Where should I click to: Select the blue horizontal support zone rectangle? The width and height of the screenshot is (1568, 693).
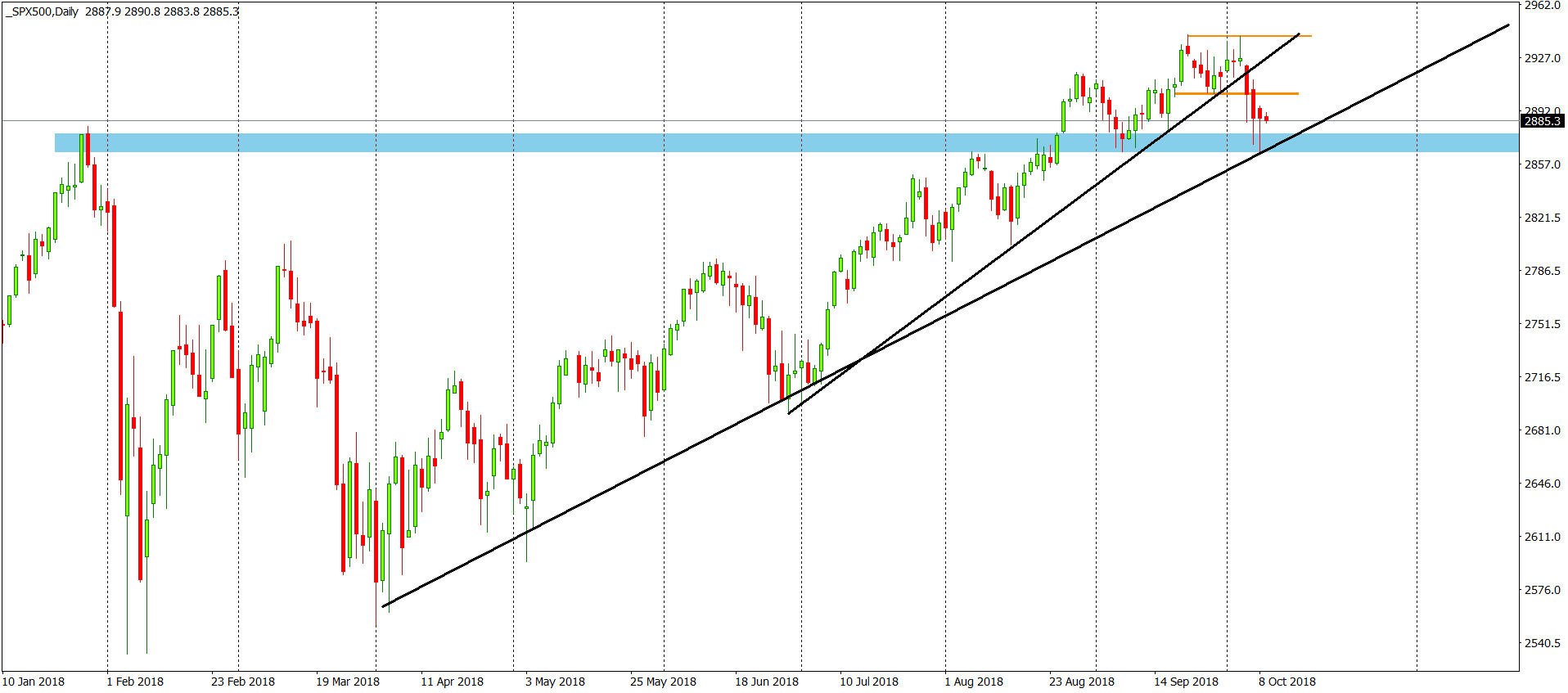[786, 143]
